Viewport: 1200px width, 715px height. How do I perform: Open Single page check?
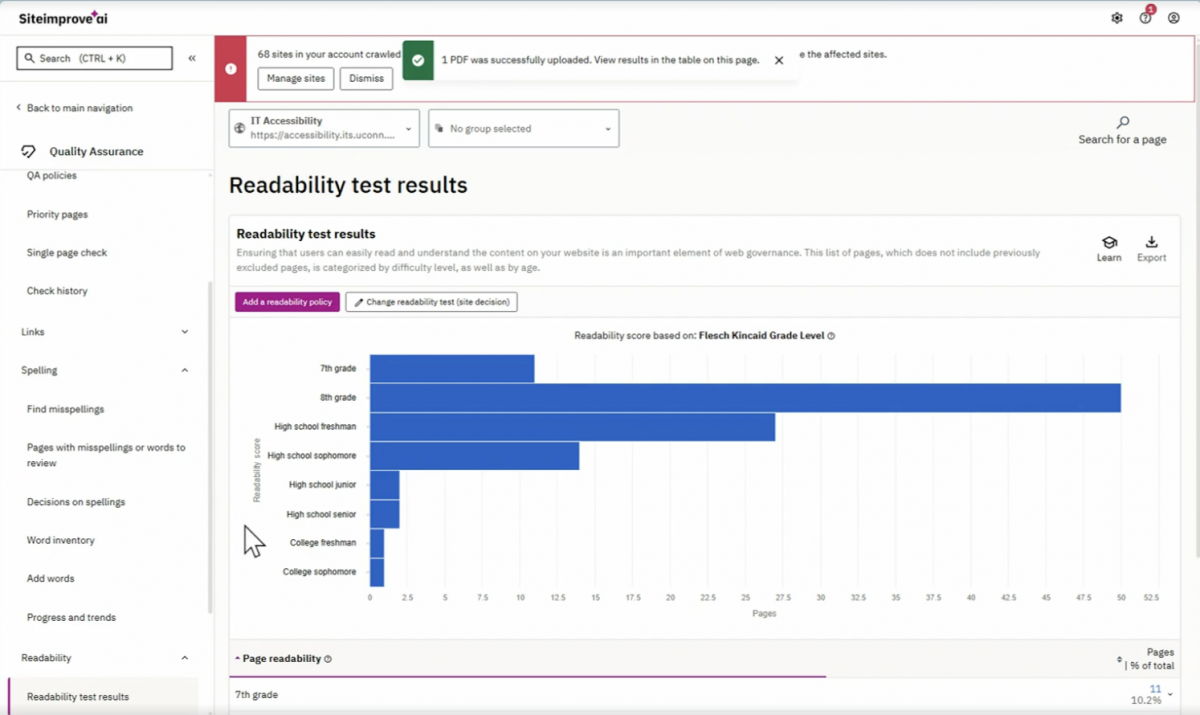[67, 253]
